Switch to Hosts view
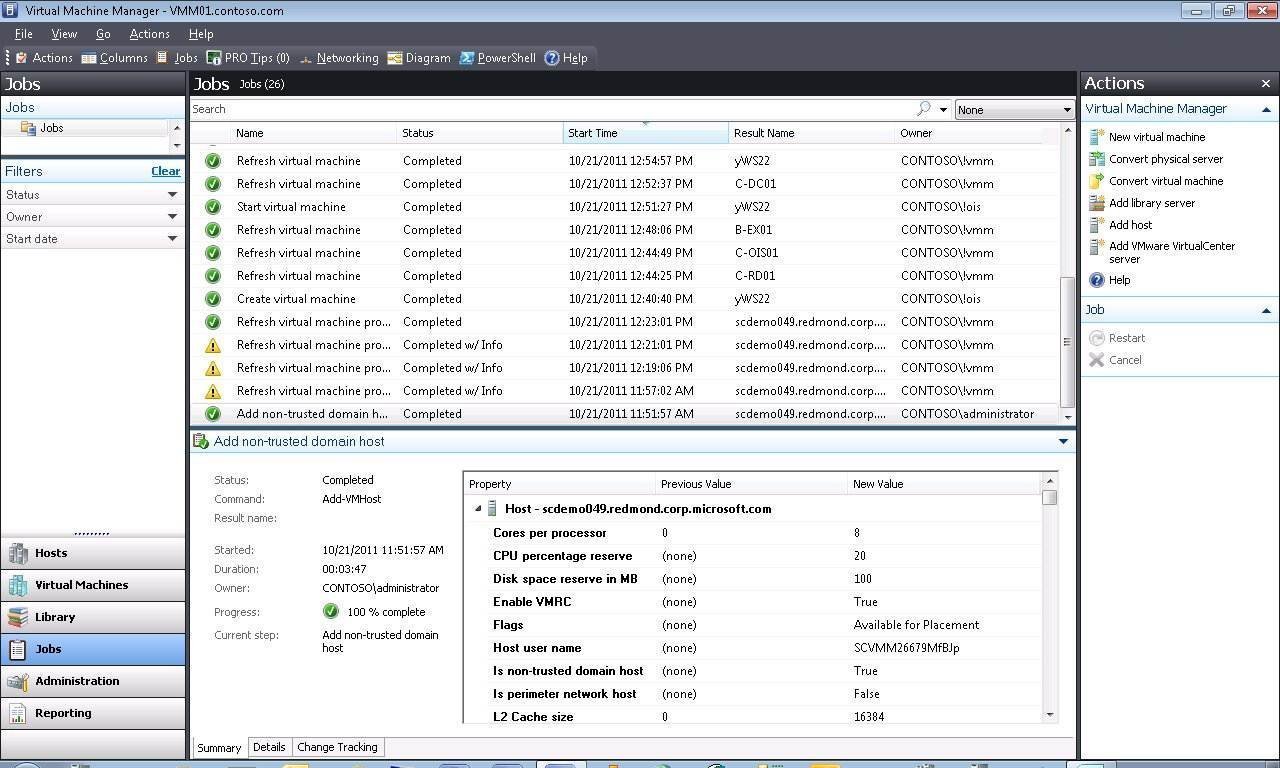Screen dimensions: 1280x768 pos(93,553)
